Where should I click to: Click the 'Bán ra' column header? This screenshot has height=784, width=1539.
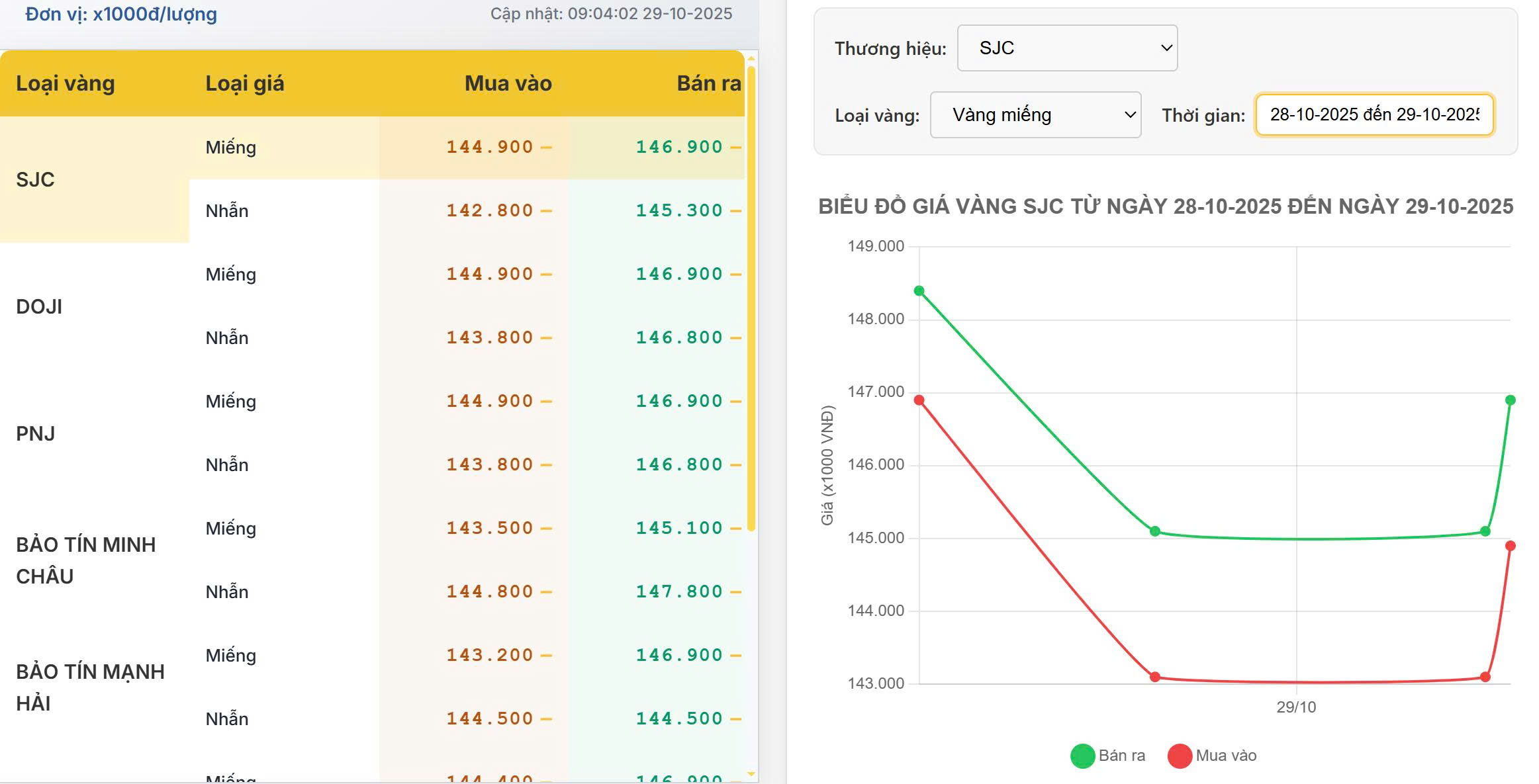pos(708,83)
